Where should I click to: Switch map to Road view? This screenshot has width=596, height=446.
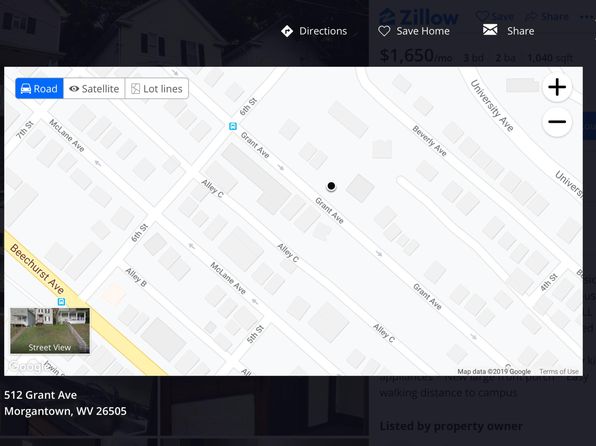(40, 89)
